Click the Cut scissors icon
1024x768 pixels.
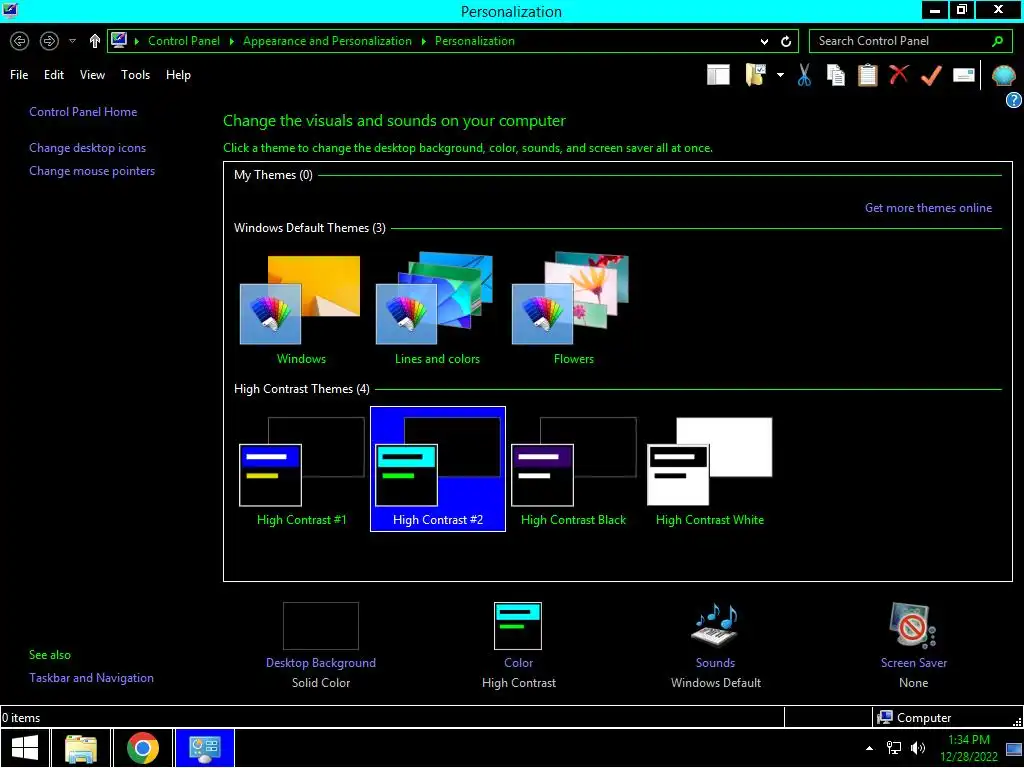(x=804, y=75)
